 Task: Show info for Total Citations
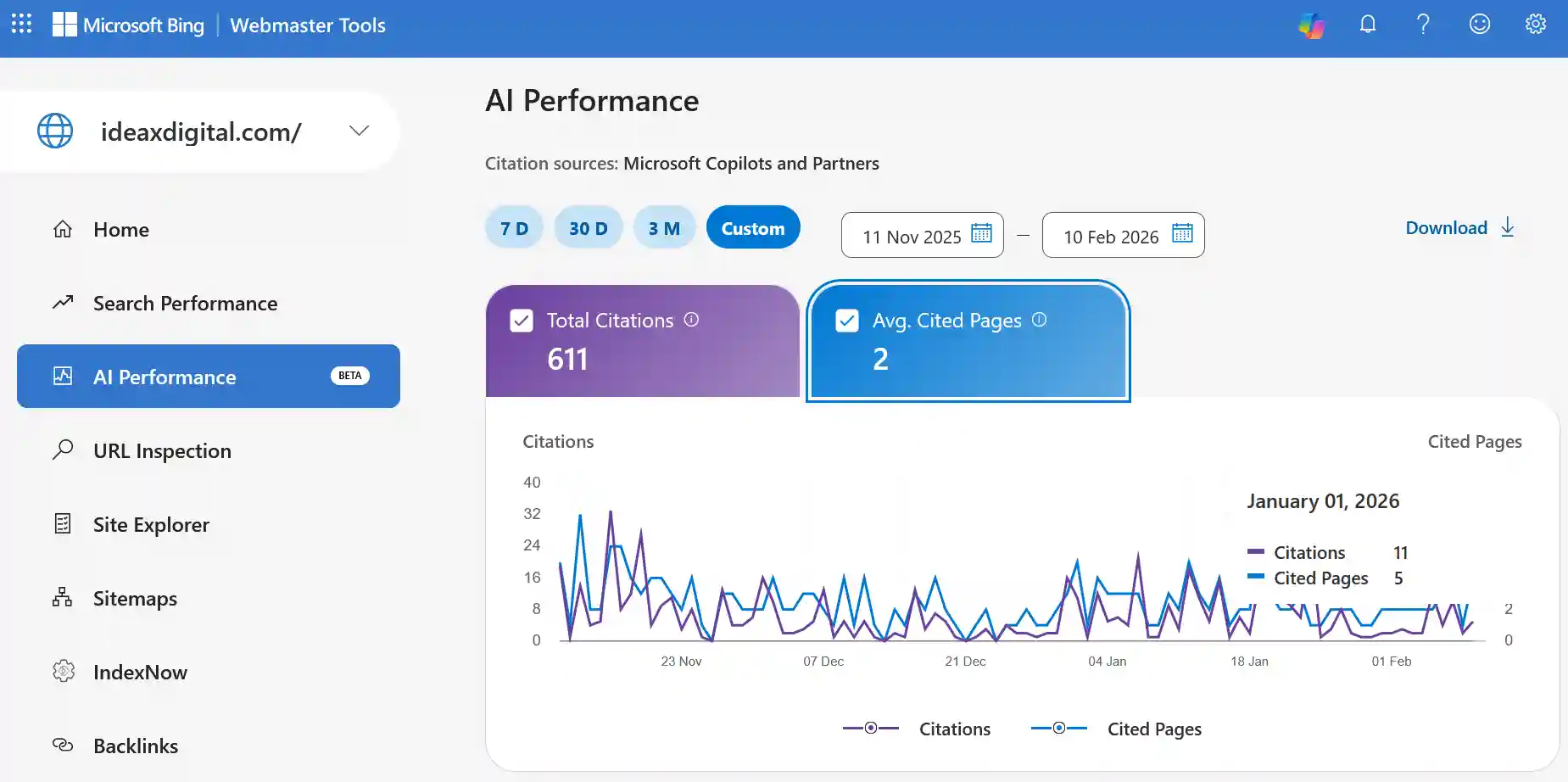click(x=691, y=320)
